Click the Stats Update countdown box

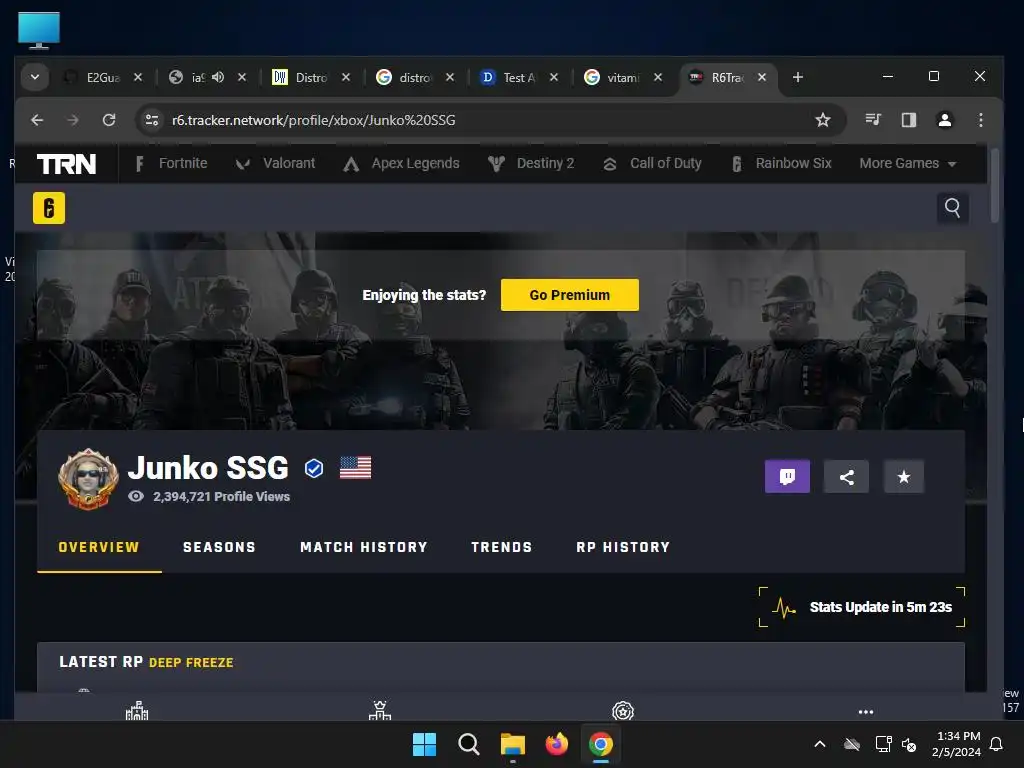862,607
